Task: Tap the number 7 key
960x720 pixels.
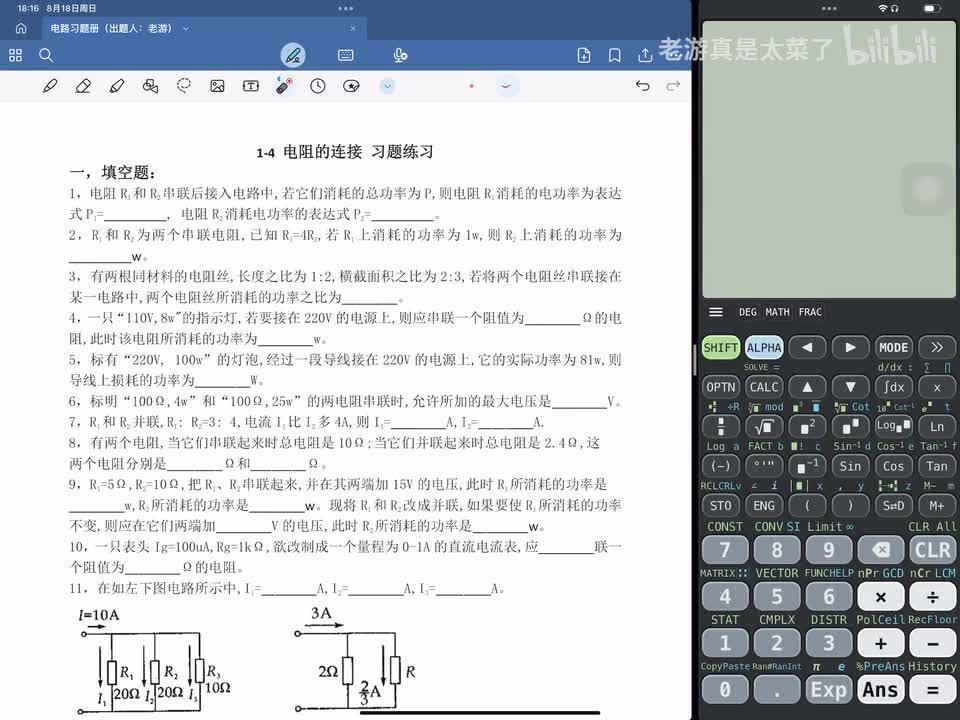Action: (725, 550)
